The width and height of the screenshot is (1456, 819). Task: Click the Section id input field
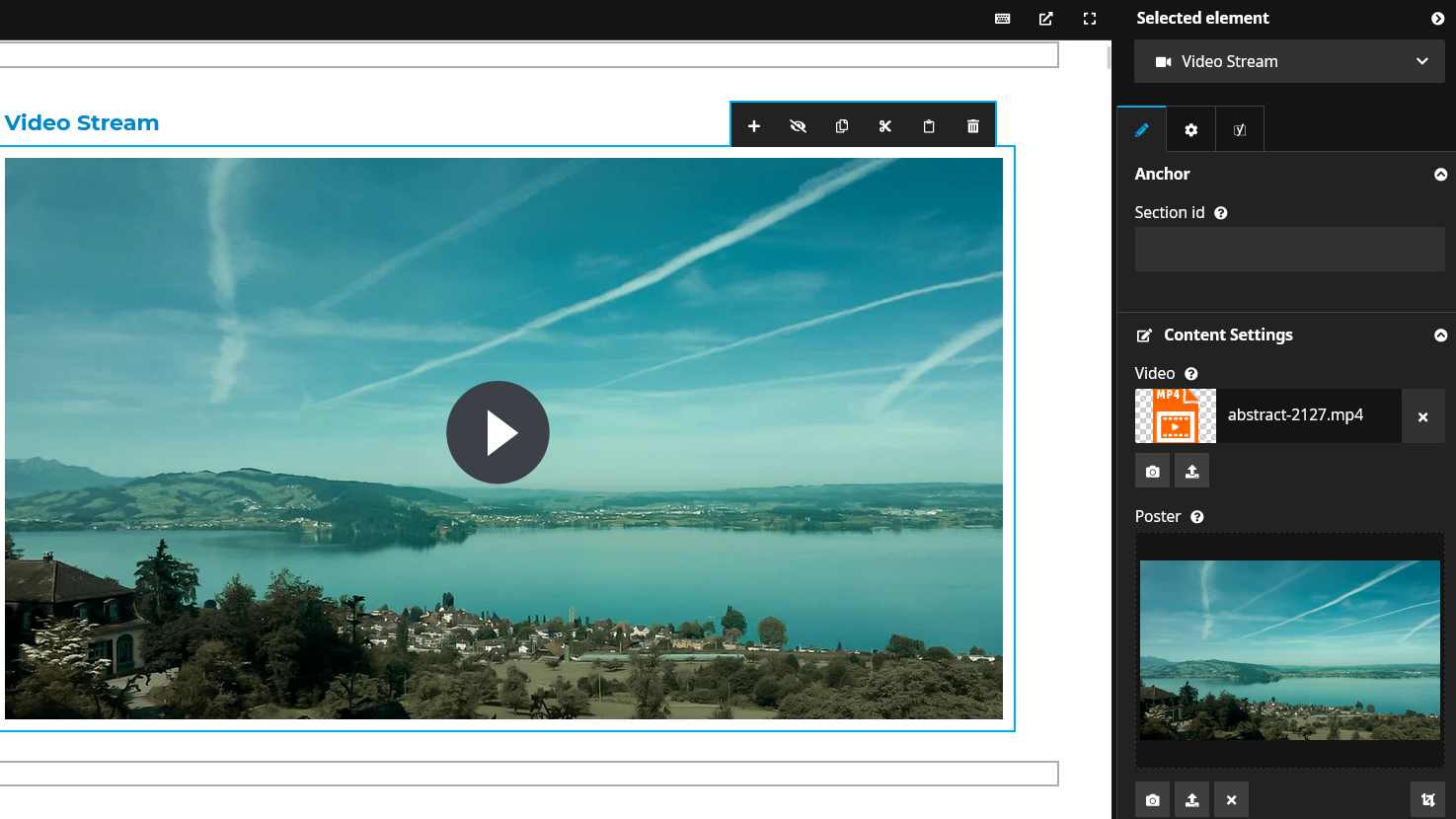coord(1289,250)
